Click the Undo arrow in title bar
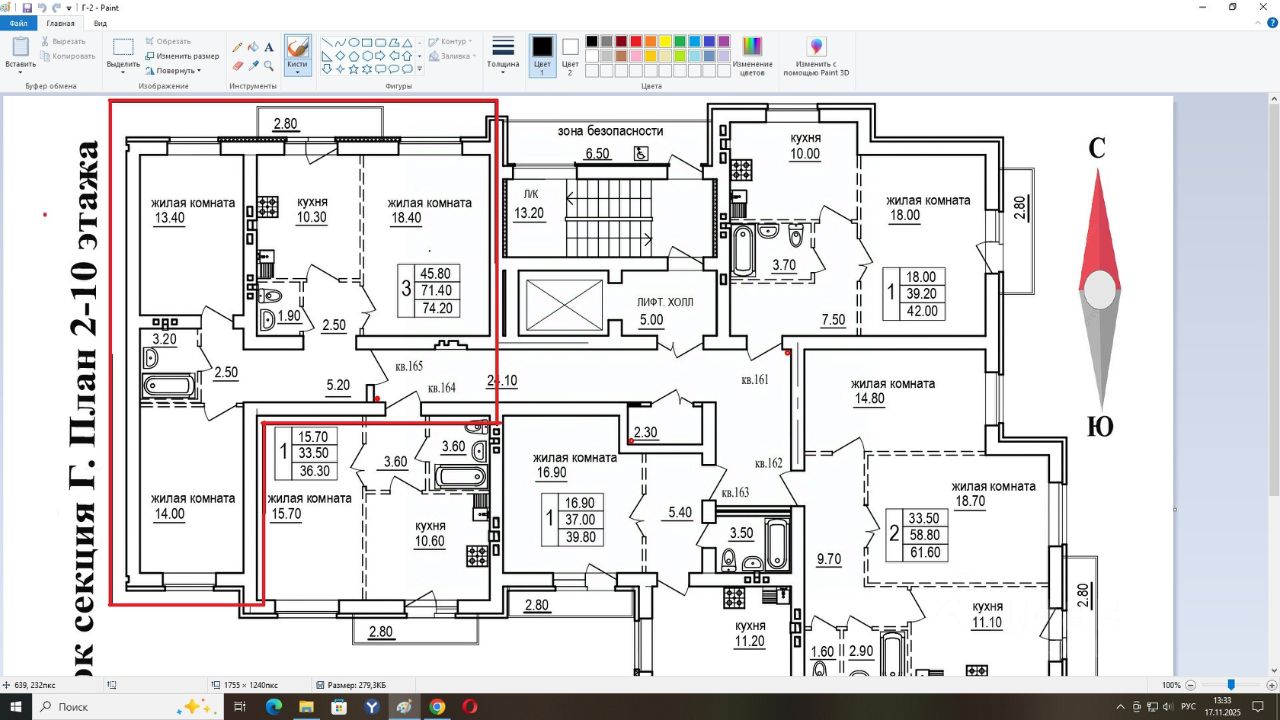The width and height of the screenshot is (1280, 720). click(42, 7)
